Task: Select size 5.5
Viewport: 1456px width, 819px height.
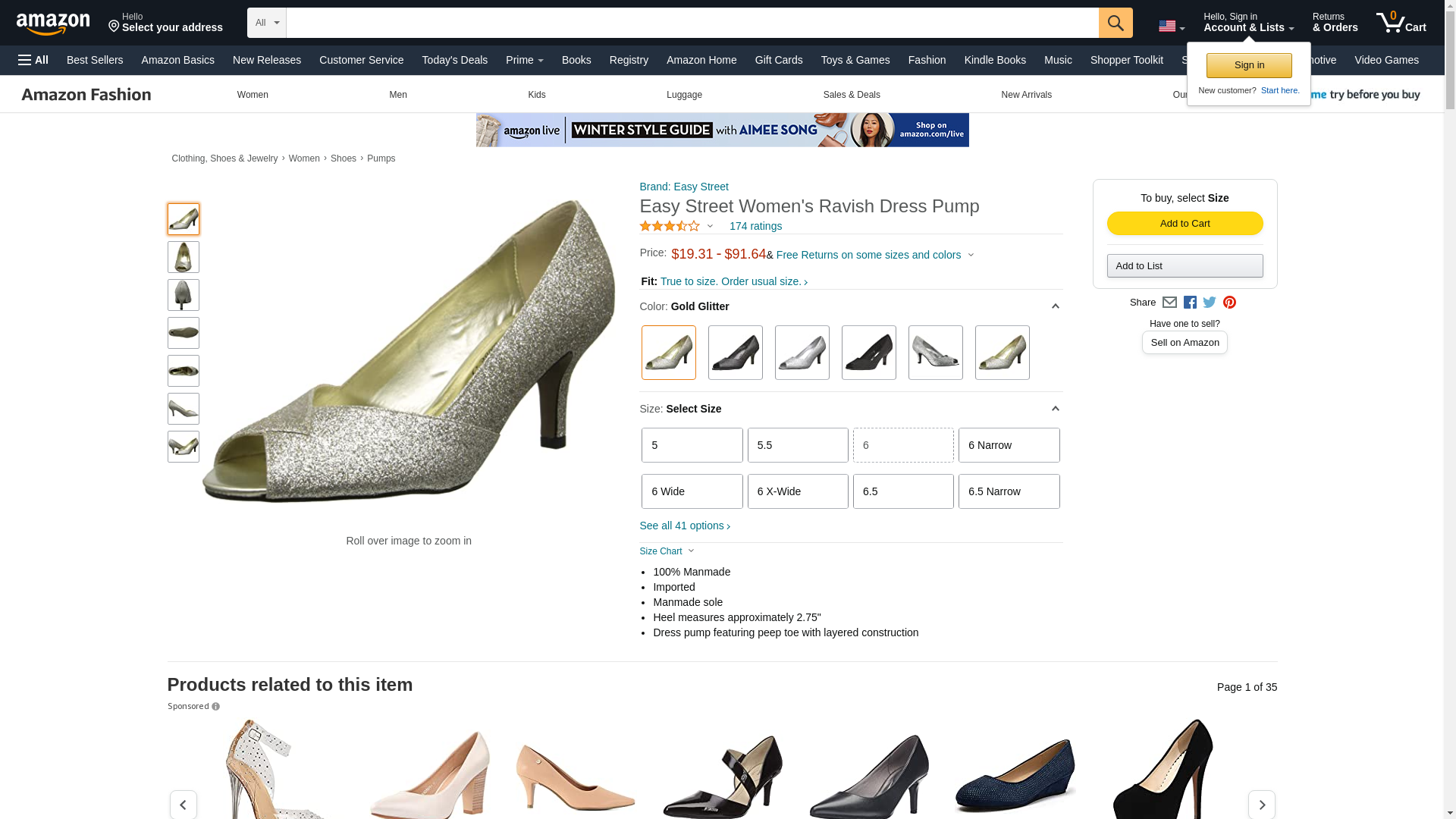Action: pyautogui.click(x=798, y=445)
